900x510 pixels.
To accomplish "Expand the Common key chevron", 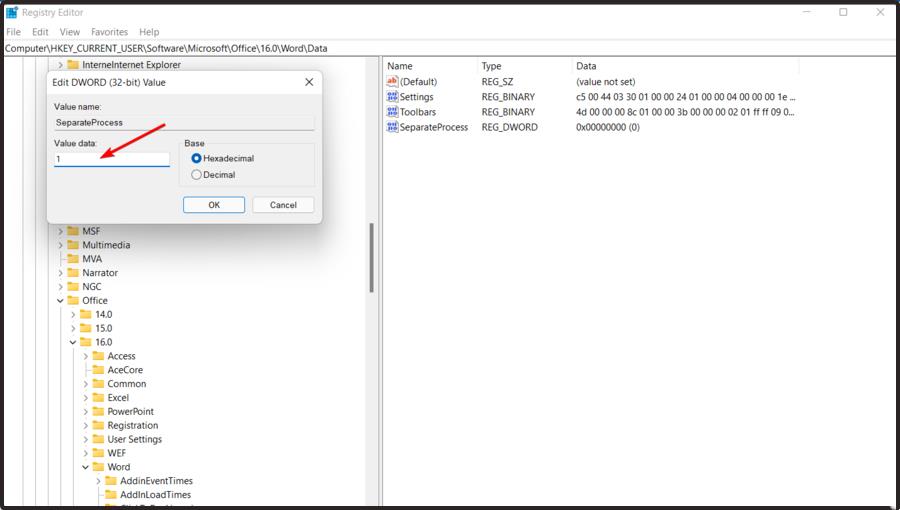I will pos(86,384).
